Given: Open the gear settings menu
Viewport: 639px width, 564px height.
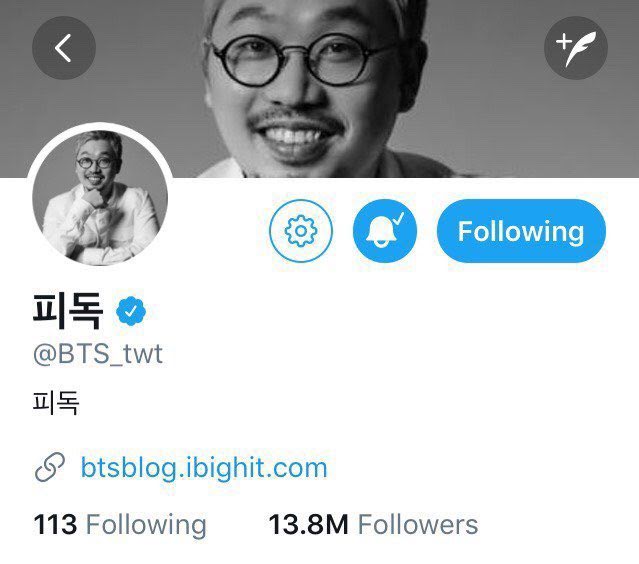Looking at the screenshot, I should point(301,231).
